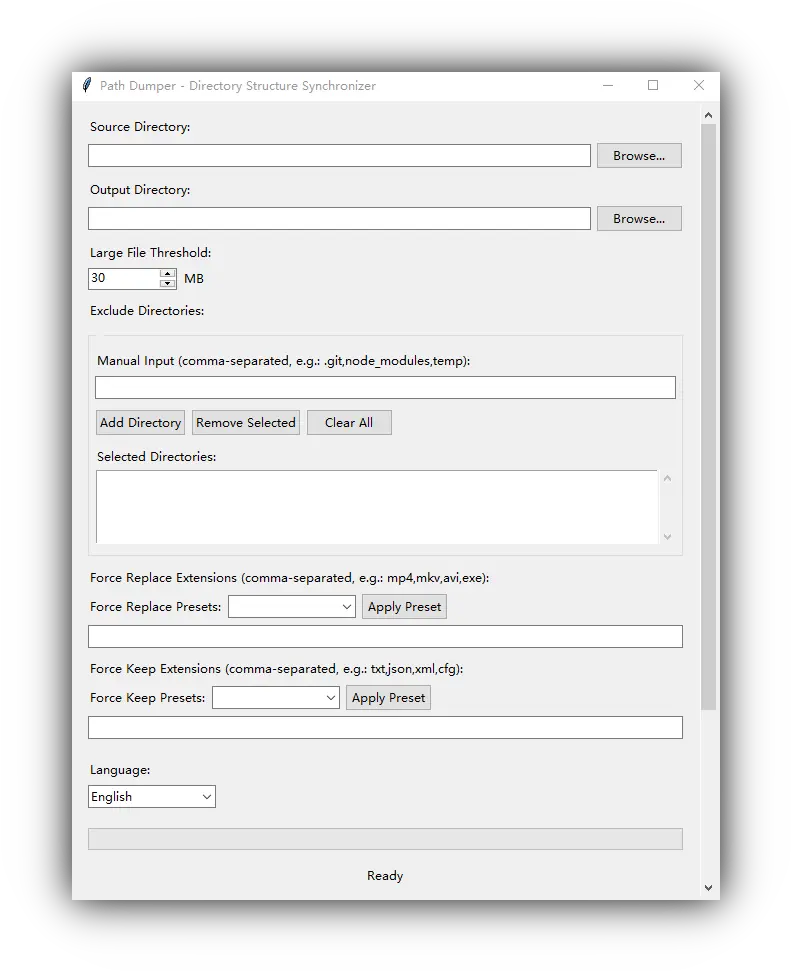The width and height of the screenshot is (792, 972).
Task: Click the main vertical scrollbar thumb
Action: click(x=708, y=417)
